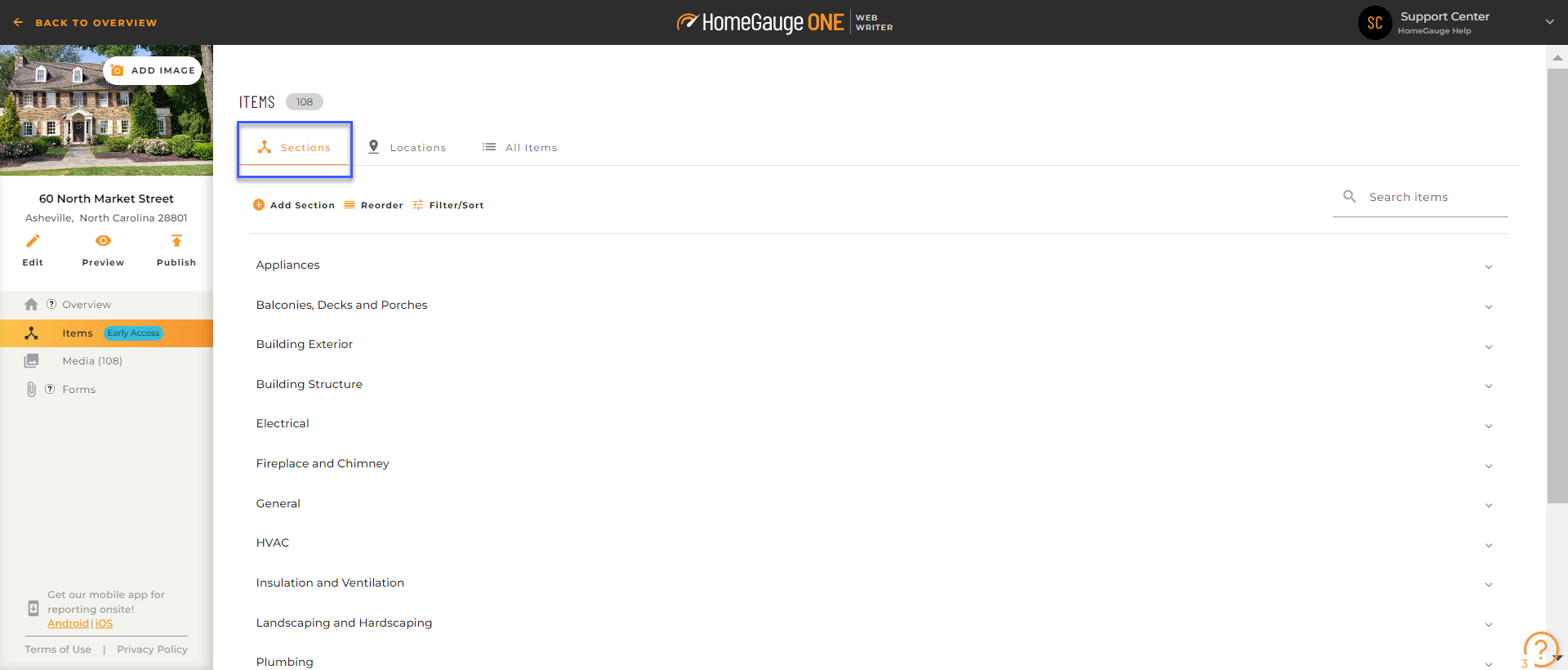Open Media (108) in the sidebar
The width and height of the screenshot is (1568, 670).
click(x=92, y=361)
